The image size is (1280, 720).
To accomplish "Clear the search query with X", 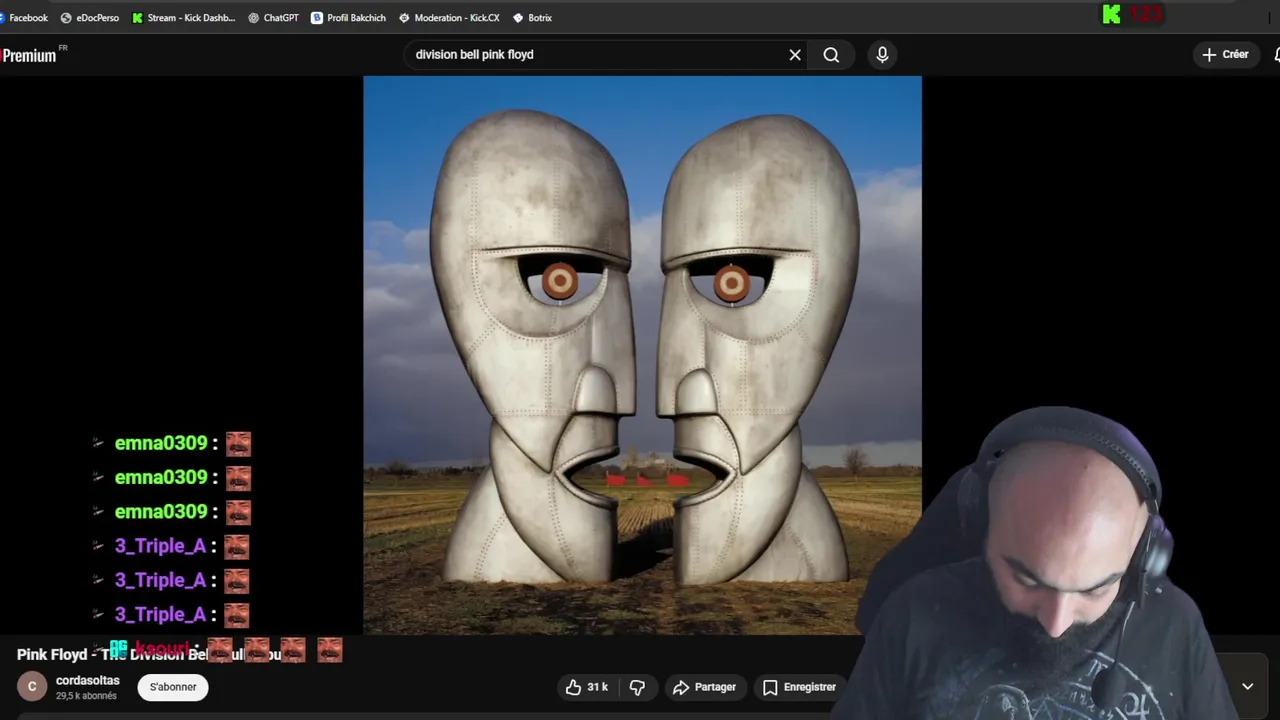I will pyautogui.click(x=795, y=55).
